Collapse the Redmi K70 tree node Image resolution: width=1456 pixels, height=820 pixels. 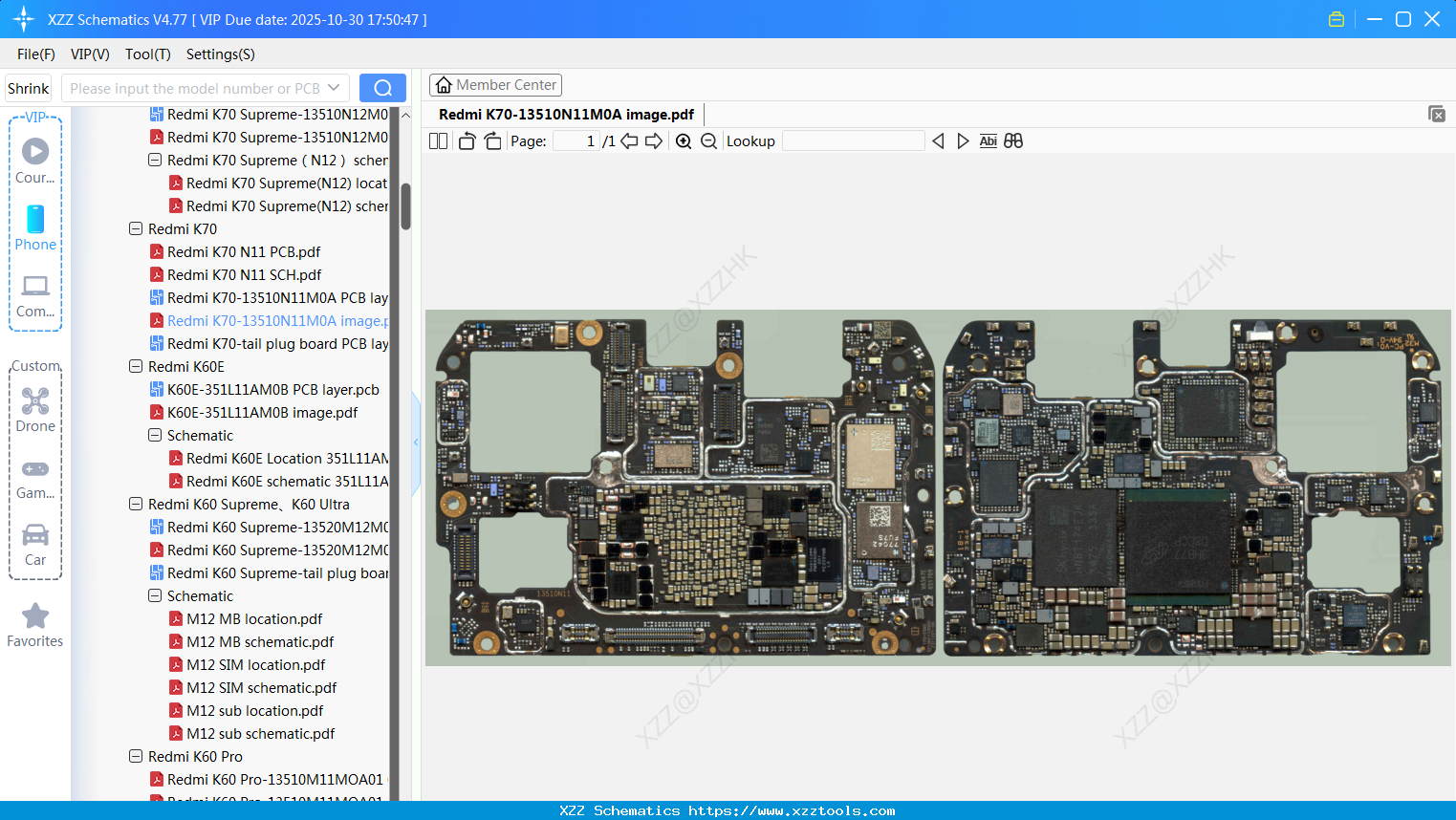135,228
